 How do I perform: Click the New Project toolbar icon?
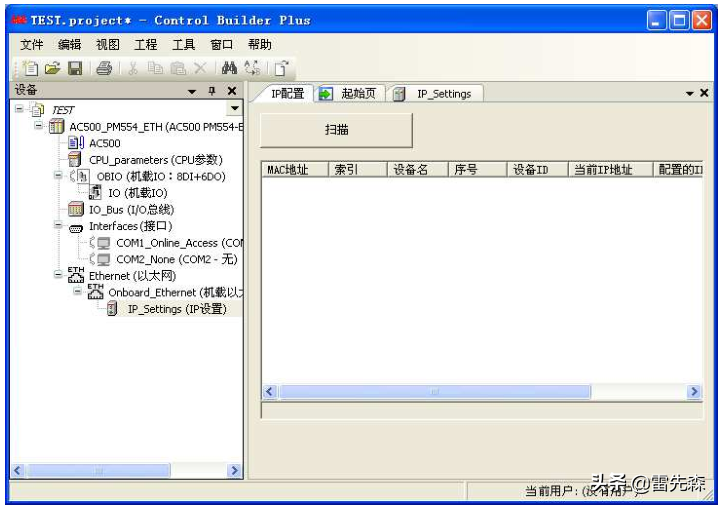tap(31, 68)
